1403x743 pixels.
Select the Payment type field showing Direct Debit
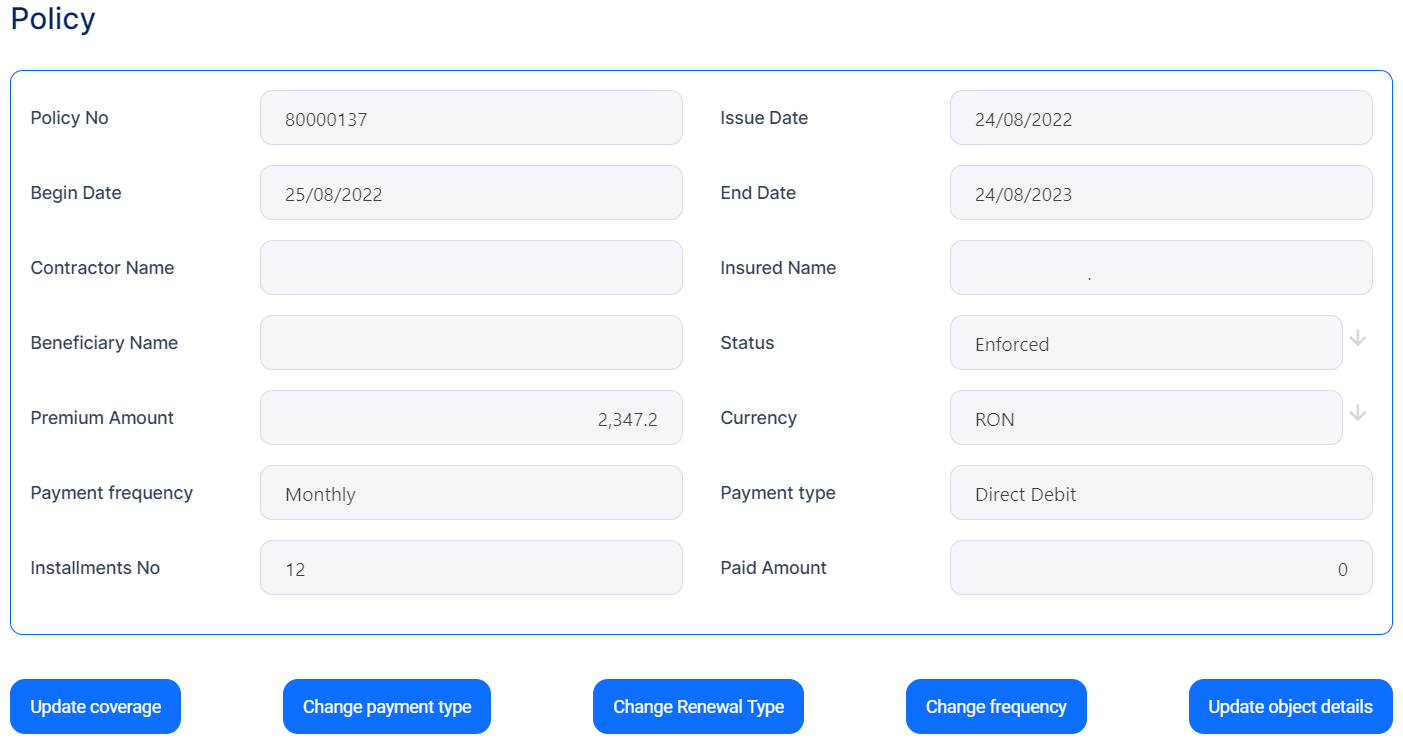point(1160,493)
